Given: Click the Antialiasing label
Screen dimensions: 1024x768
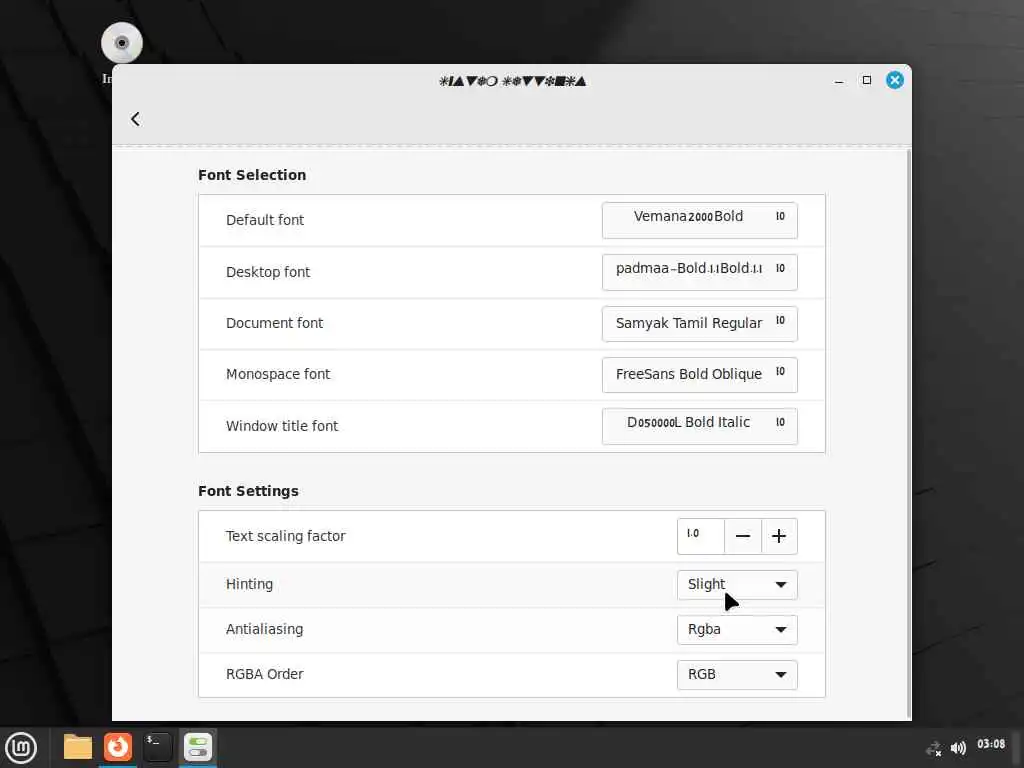Looking at the screenshot, I should click(264, 630).
